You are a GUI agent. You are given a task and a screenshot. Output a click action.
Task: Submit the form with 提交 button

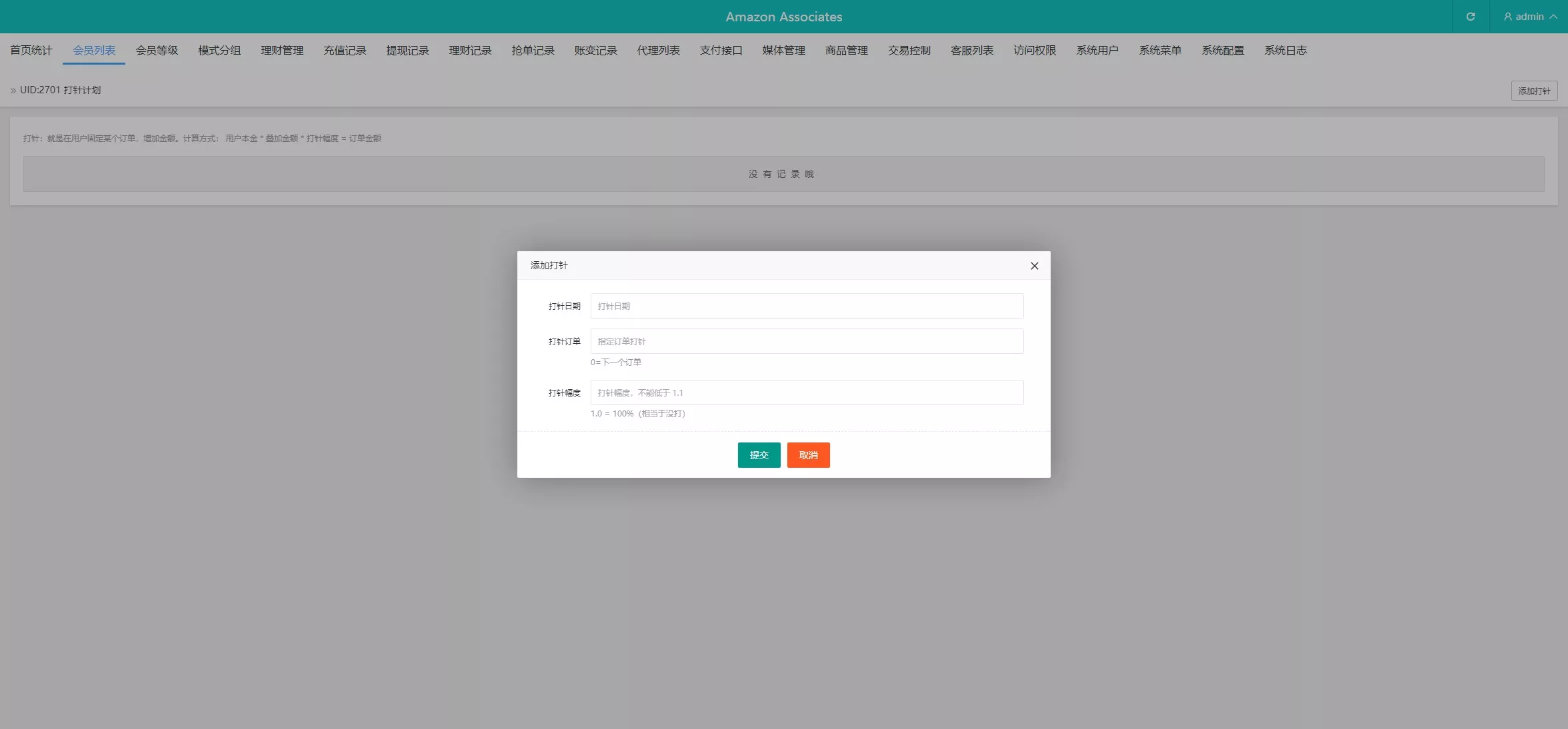[x=759, y=455]
